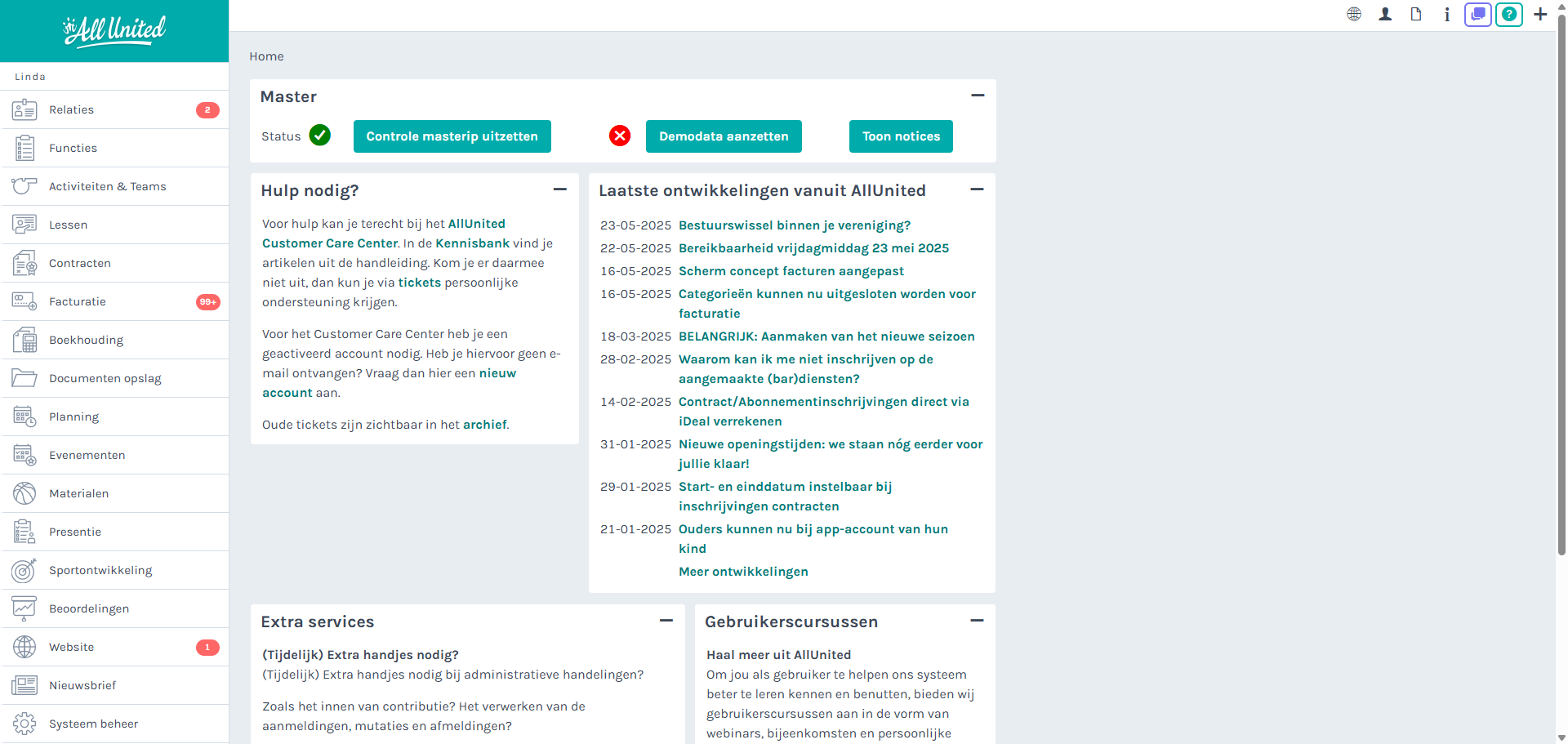Collapse the Extra services panel
Viewport: 1568px width, 744px height.
[x=666, y=621]
